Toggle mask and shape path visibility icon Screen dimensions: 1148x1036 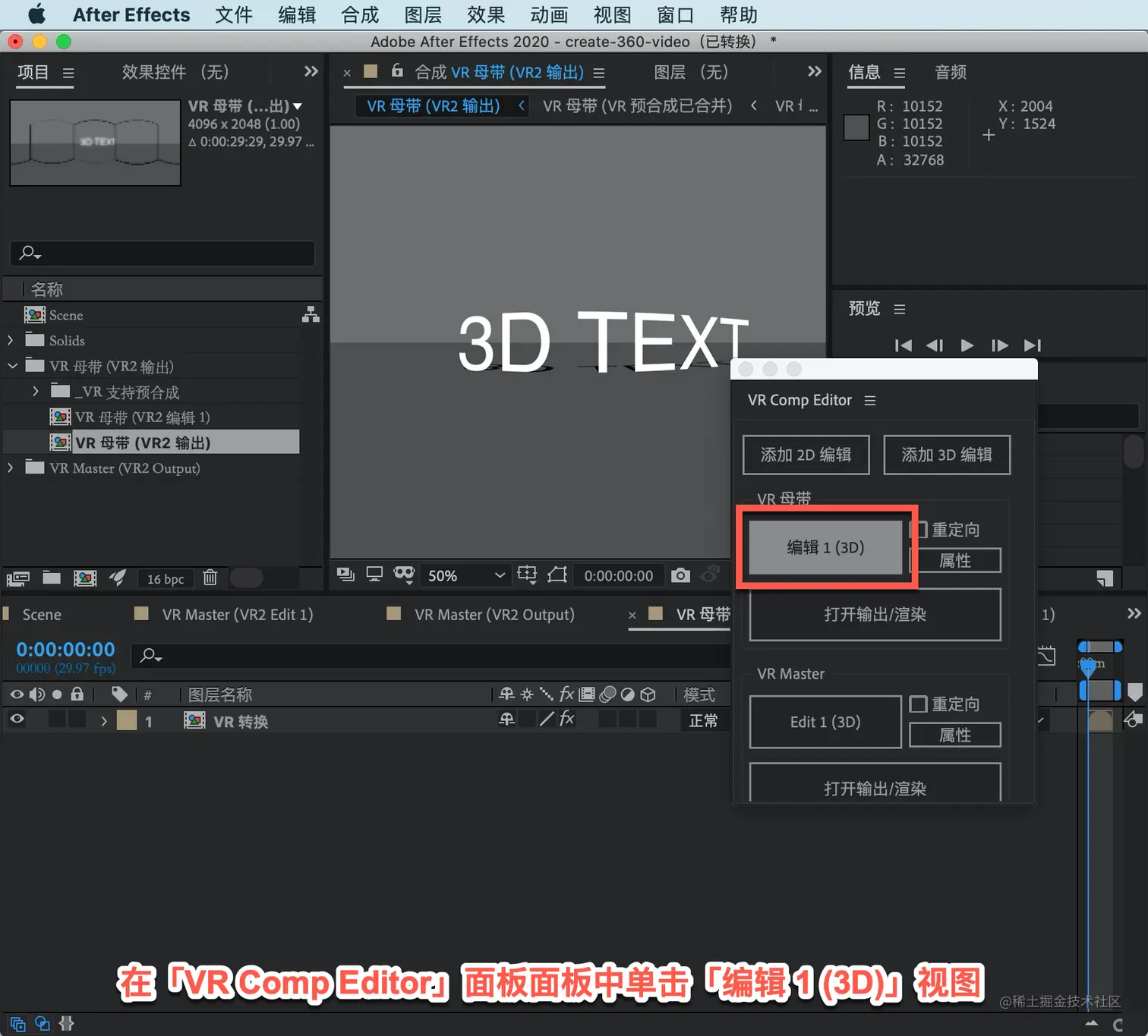[557, 575]
